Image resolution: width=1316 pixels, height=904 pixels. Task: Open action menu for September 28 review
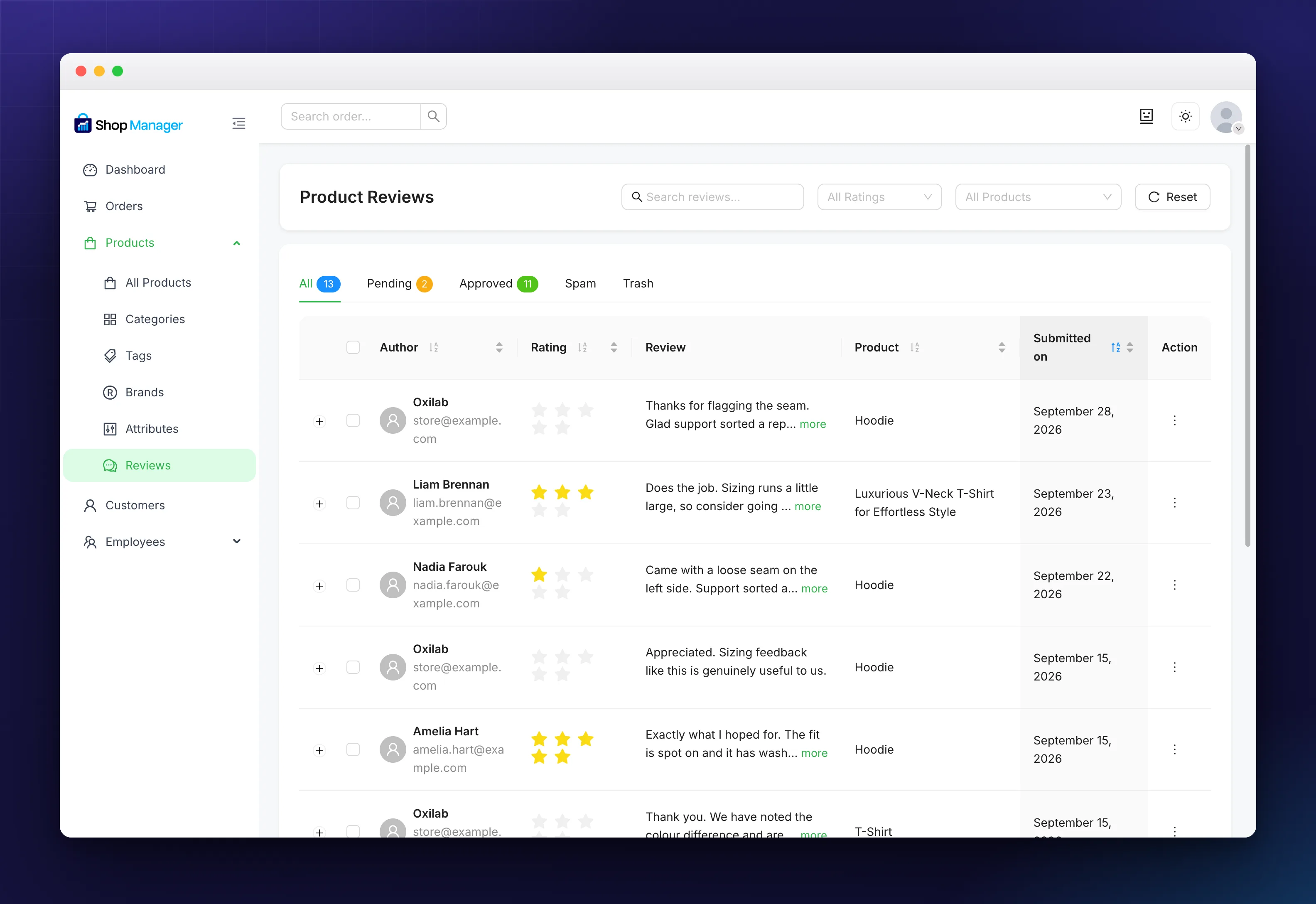point(1174,420)
